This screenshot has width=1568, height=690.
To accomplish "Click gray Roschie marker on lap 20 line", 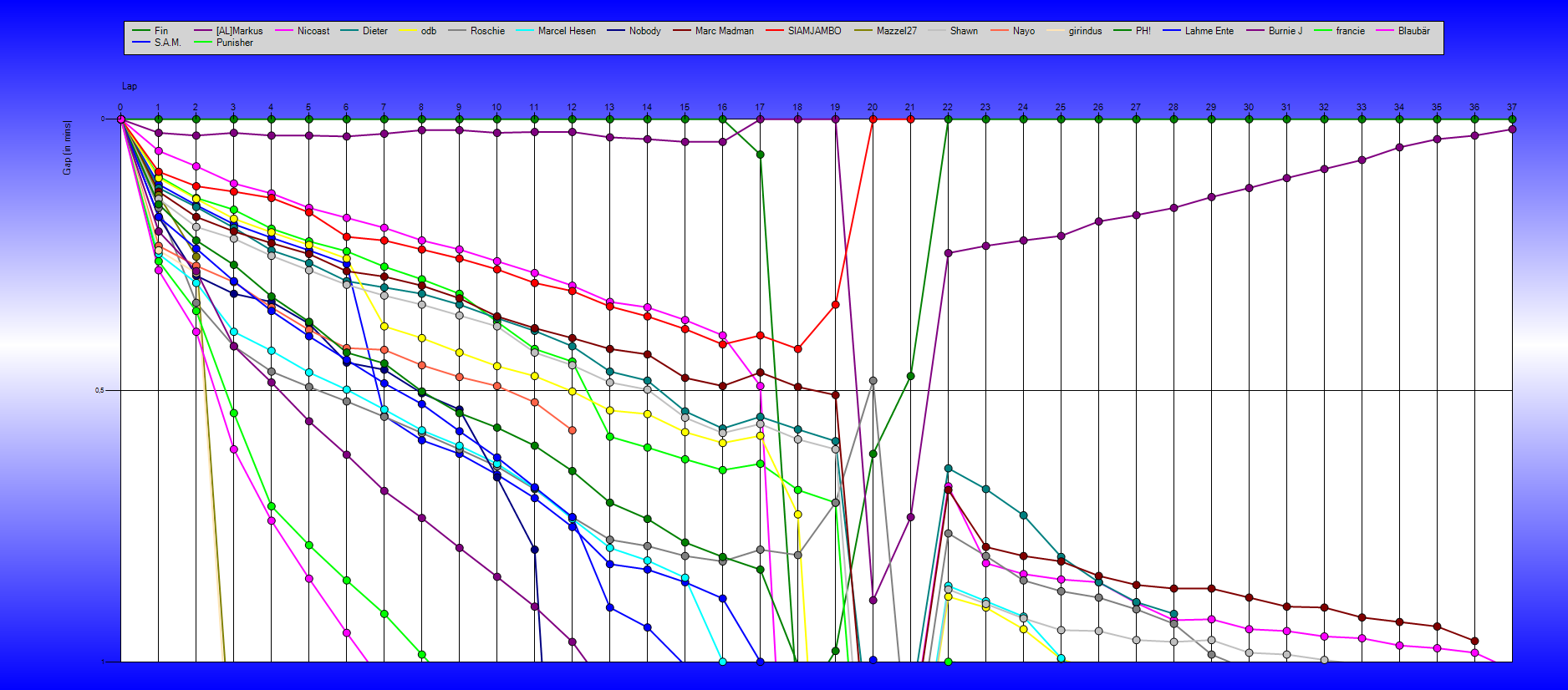I will pyautogui.click(x=873, y=381).
